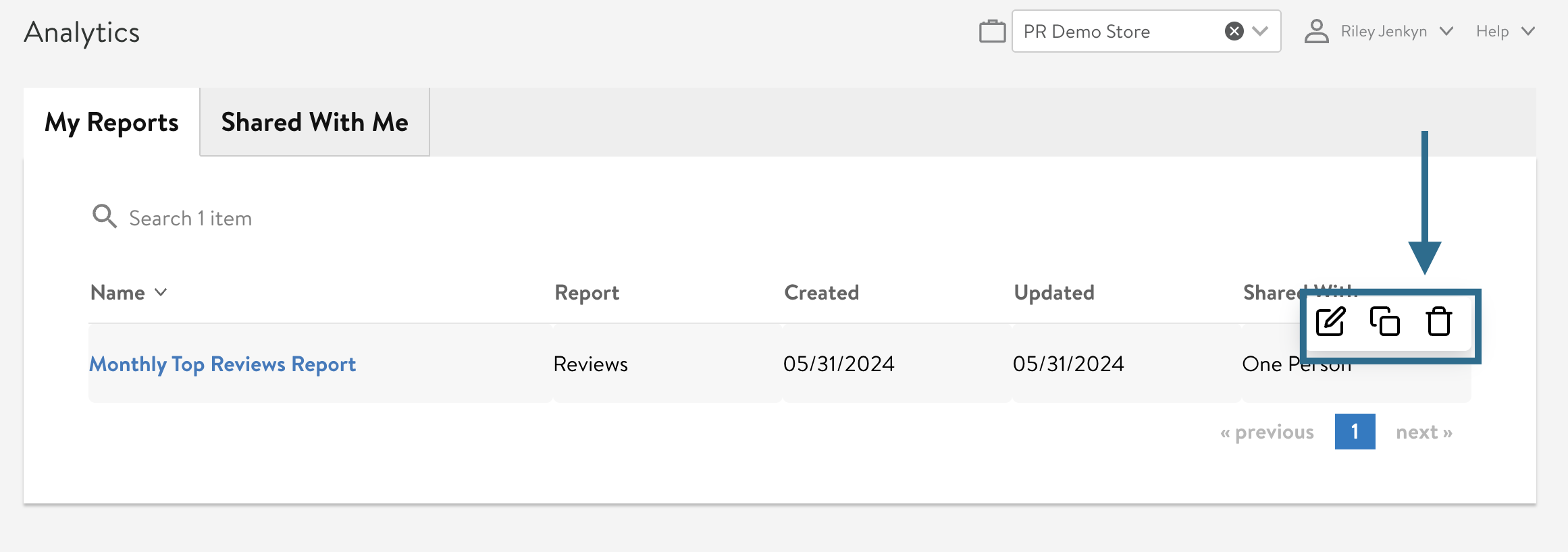
Task: Expand the PR Demo Store dropdown chevron
Action: [1260, 32]
